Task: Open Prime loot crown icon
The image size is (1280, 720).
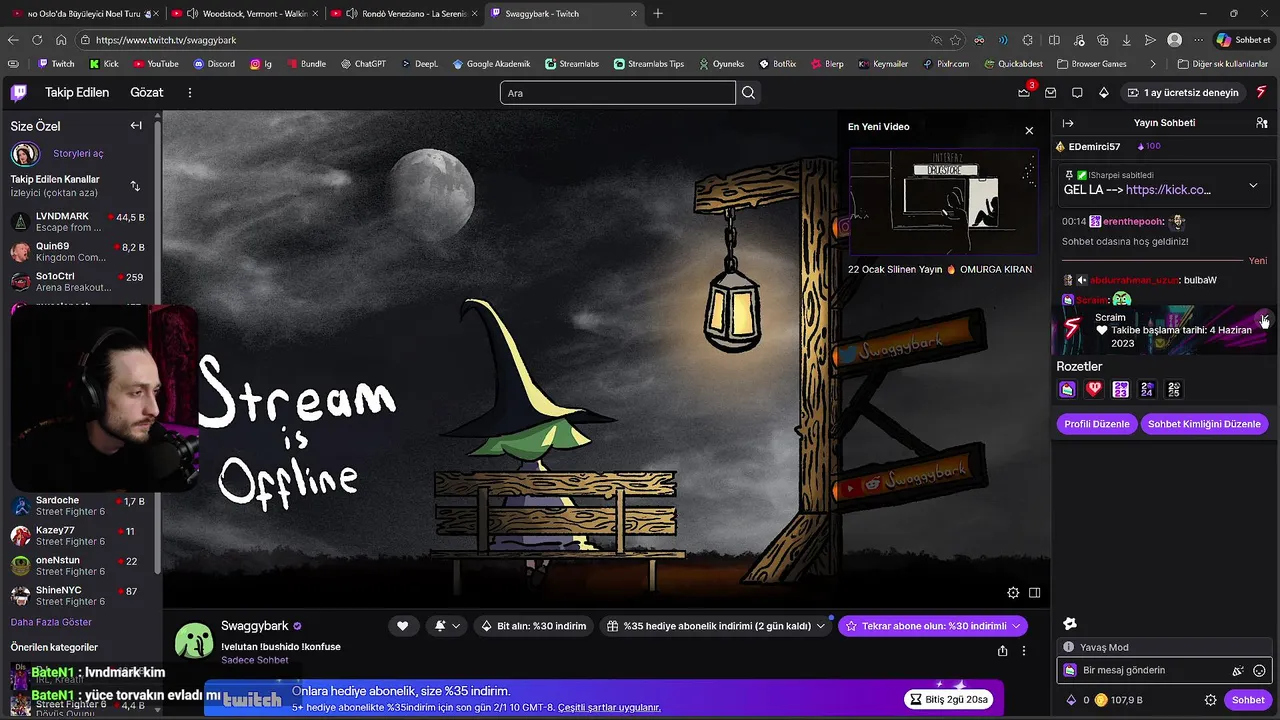Action: coord(1024,92)
